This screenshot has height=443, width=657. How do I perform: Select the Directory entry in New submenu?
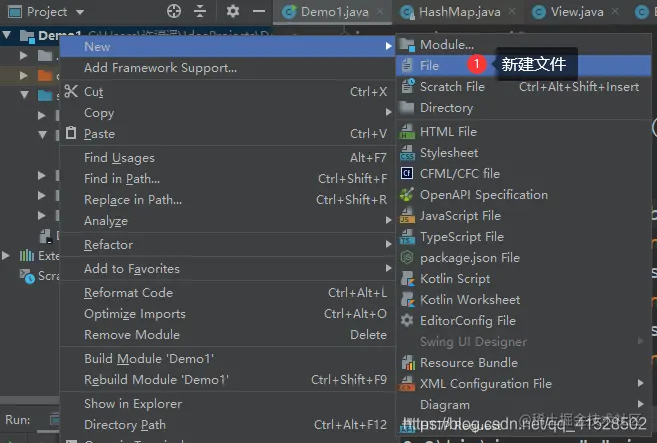[x=523, y=107]
